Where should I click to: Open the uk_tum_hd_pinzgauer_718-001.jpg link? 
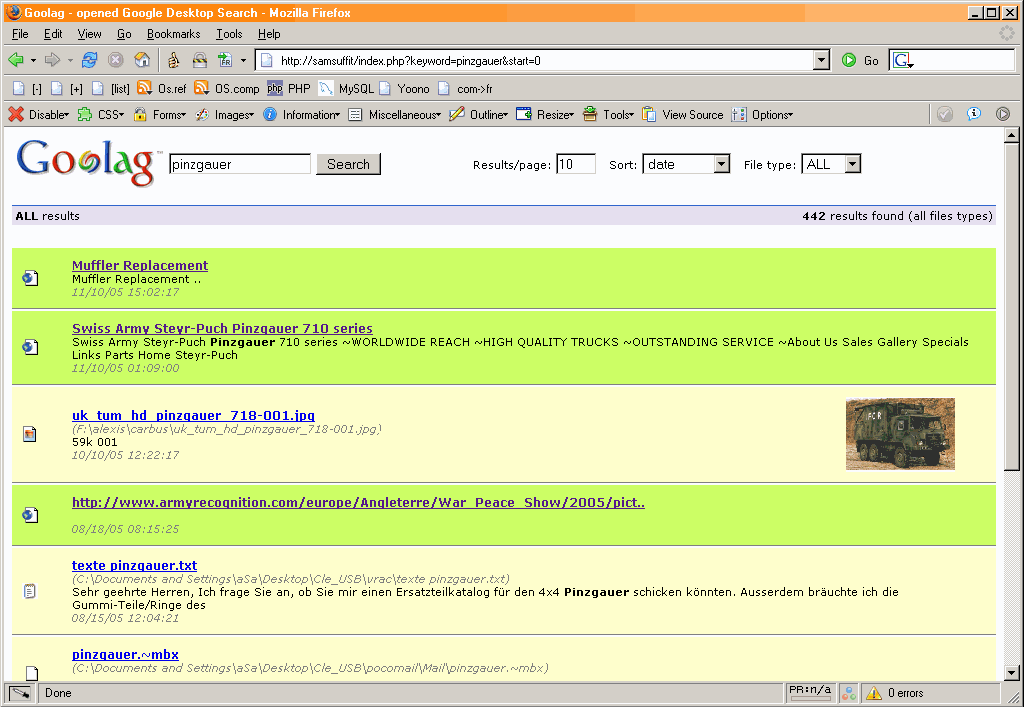click(x=193, y=415)
